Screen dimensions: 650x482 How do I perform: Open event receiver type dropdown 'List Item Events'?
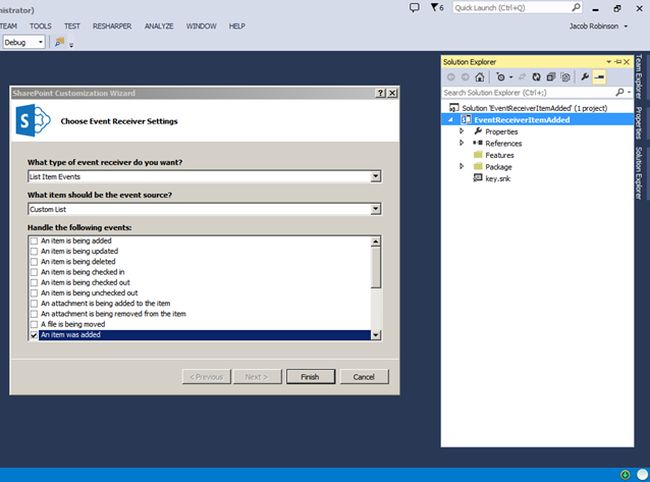coord(375,177)
